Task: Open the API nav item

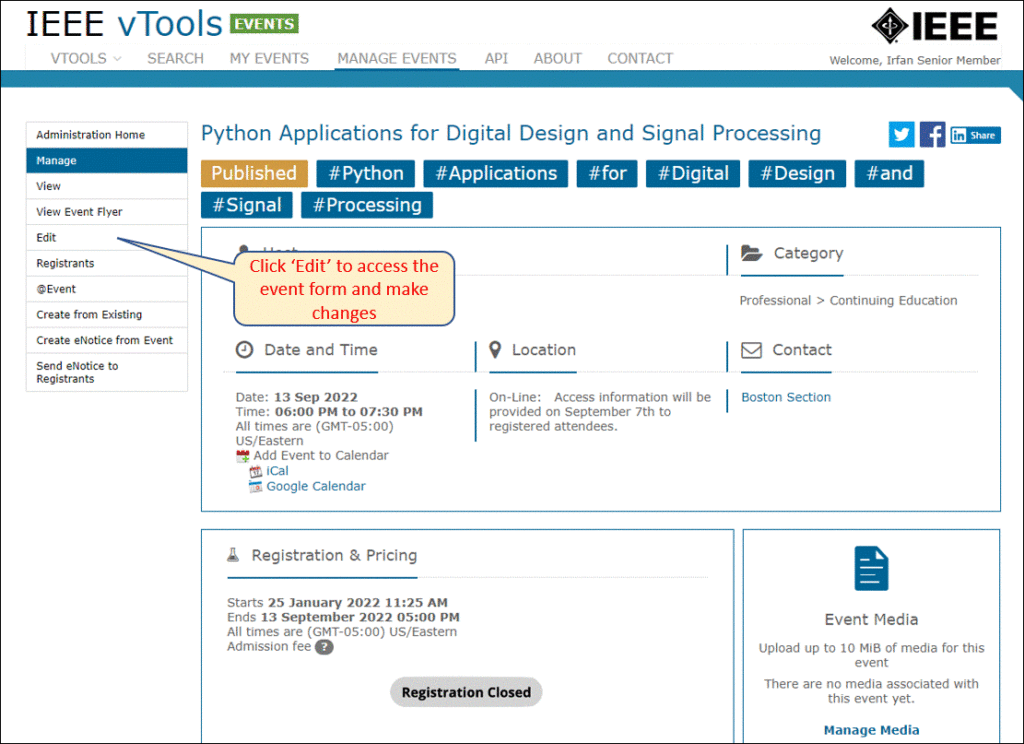Action: [x=496, y=59]
